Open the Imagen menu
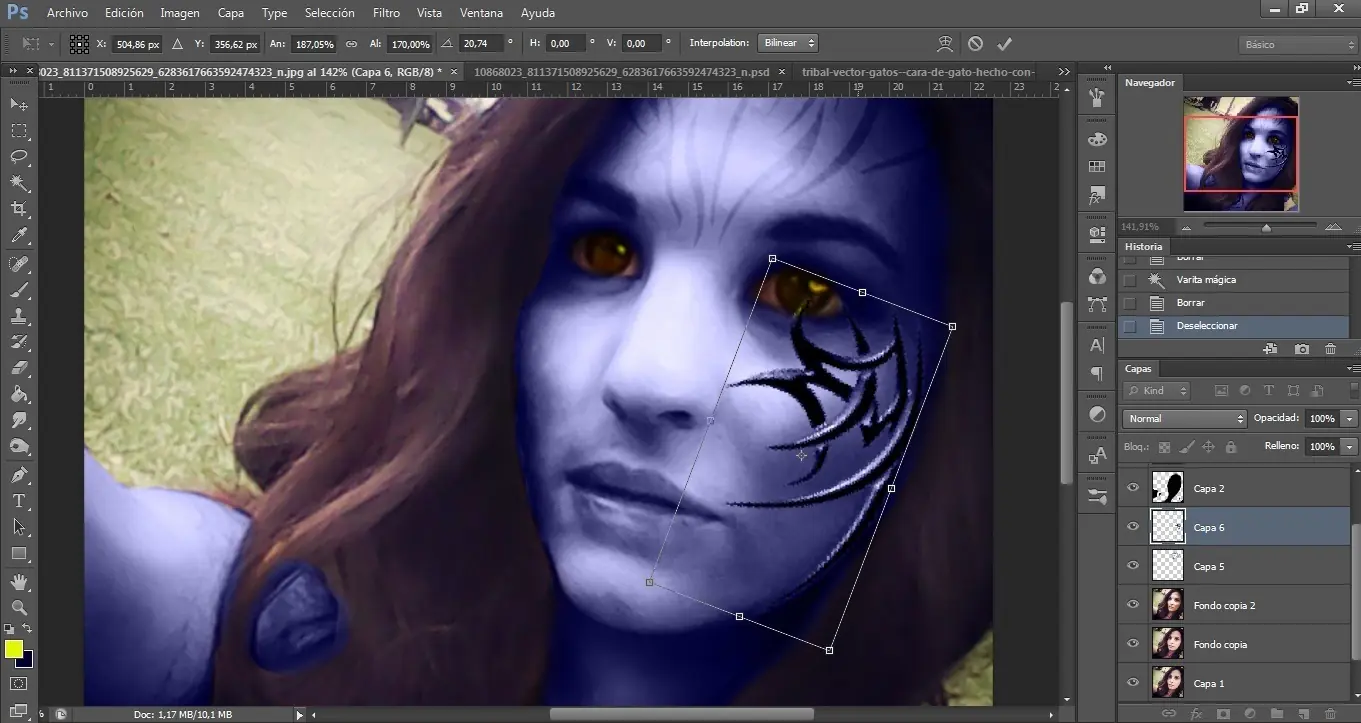The width and height of the screenshot is (1361, 723). click(x=180, y=13)
